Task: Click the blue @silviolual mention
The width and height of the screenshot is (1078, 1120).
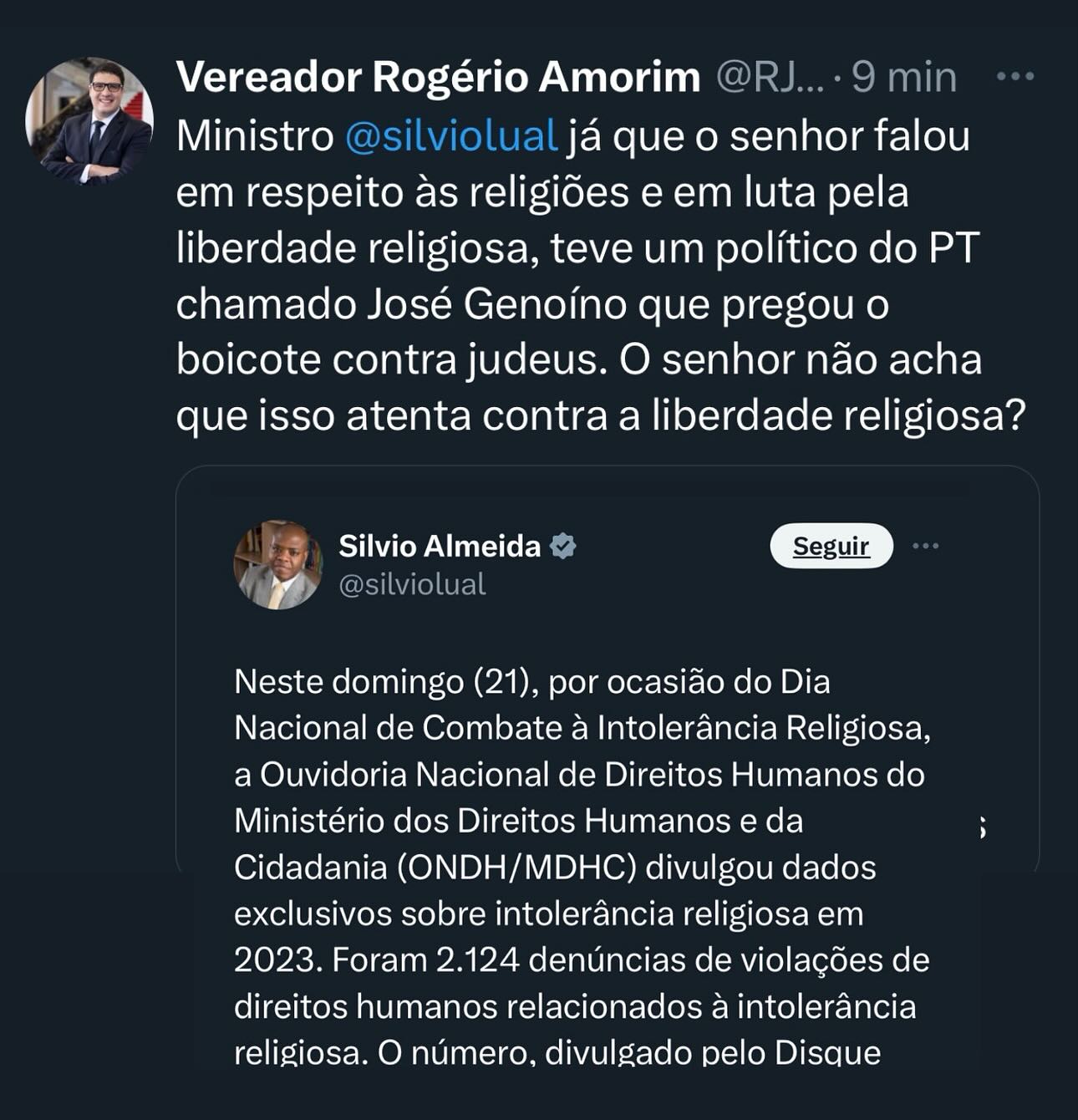Action: (451, 136)
